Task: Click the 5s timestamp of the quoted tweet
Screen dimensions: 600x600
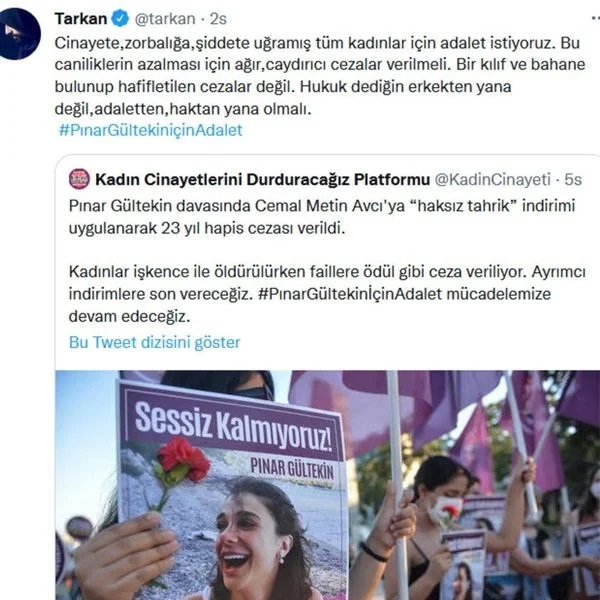Action: [573, 179]
